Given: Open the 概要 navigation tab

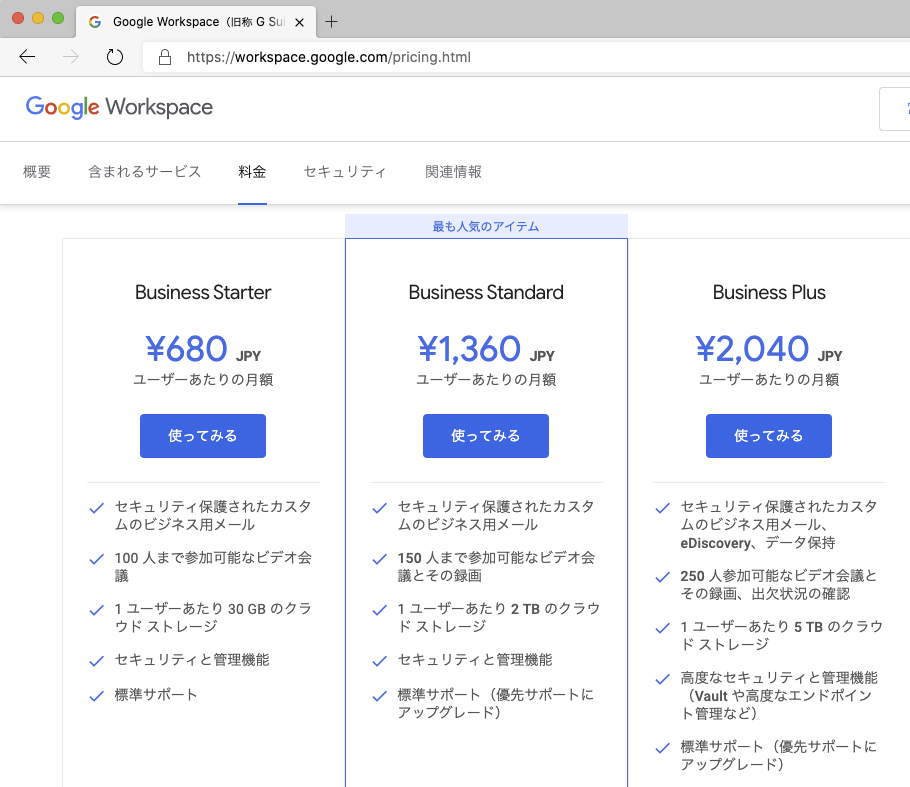Looking at the screenshot, I should (x=37, y=172).
